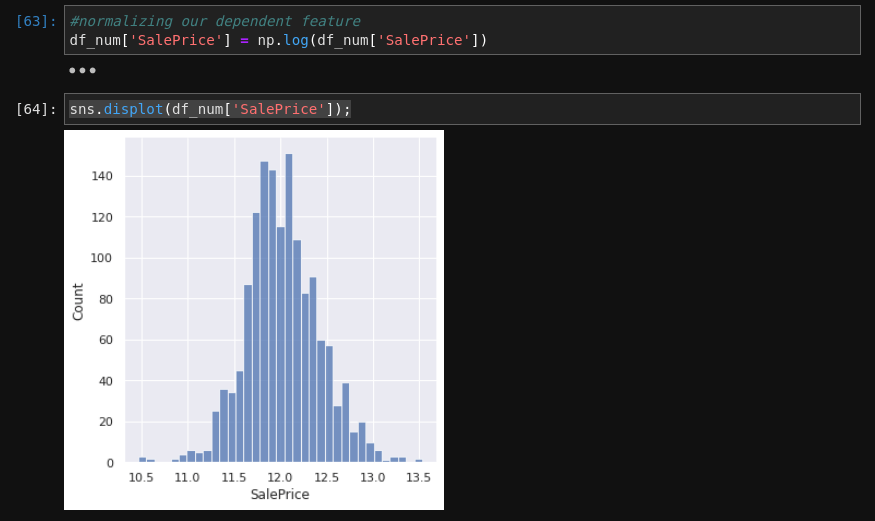Select the [63]: cell prompt
Image resolution: width=875 pixels, height=521 pixels.
pyautogui.click(x=36, y=21)
